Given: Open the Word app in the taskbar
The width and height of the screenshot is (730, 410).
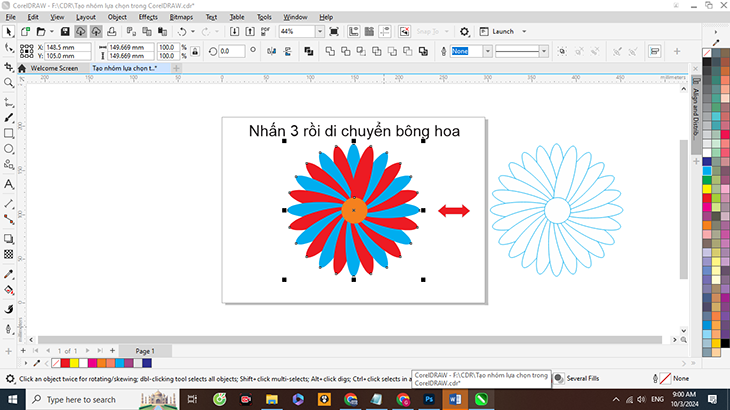Looking at the screenshot, I should (455, 399).
